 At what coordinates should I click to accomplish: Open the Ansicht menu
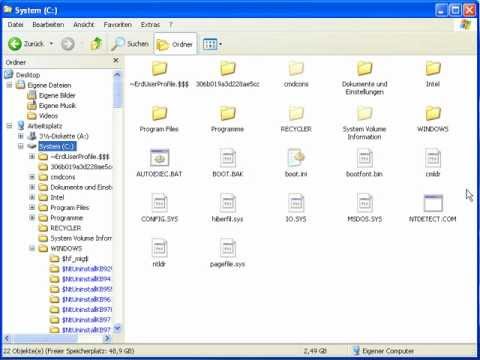[84, 25]
